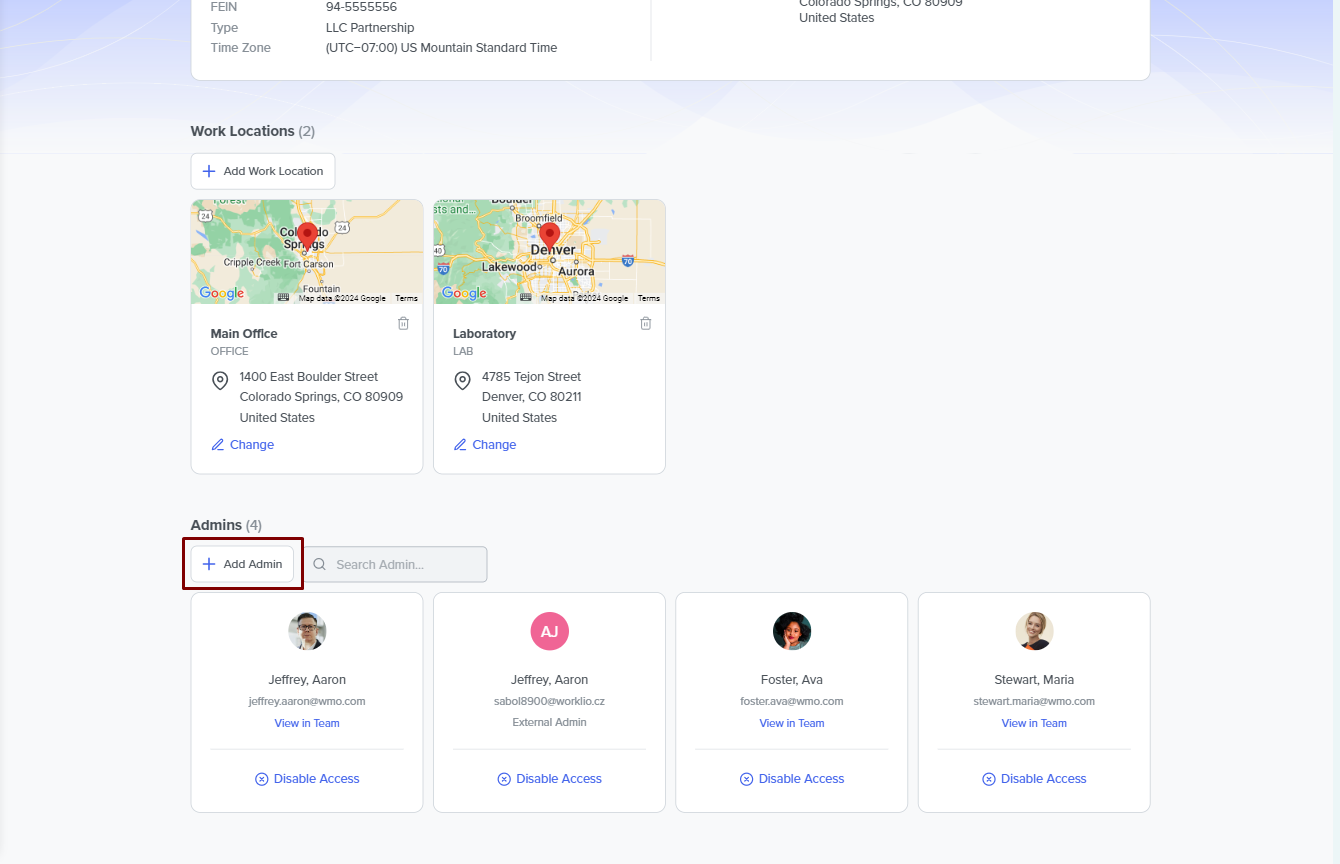Change the Main Office address
Screen dimensions: 1340x864
243,445
